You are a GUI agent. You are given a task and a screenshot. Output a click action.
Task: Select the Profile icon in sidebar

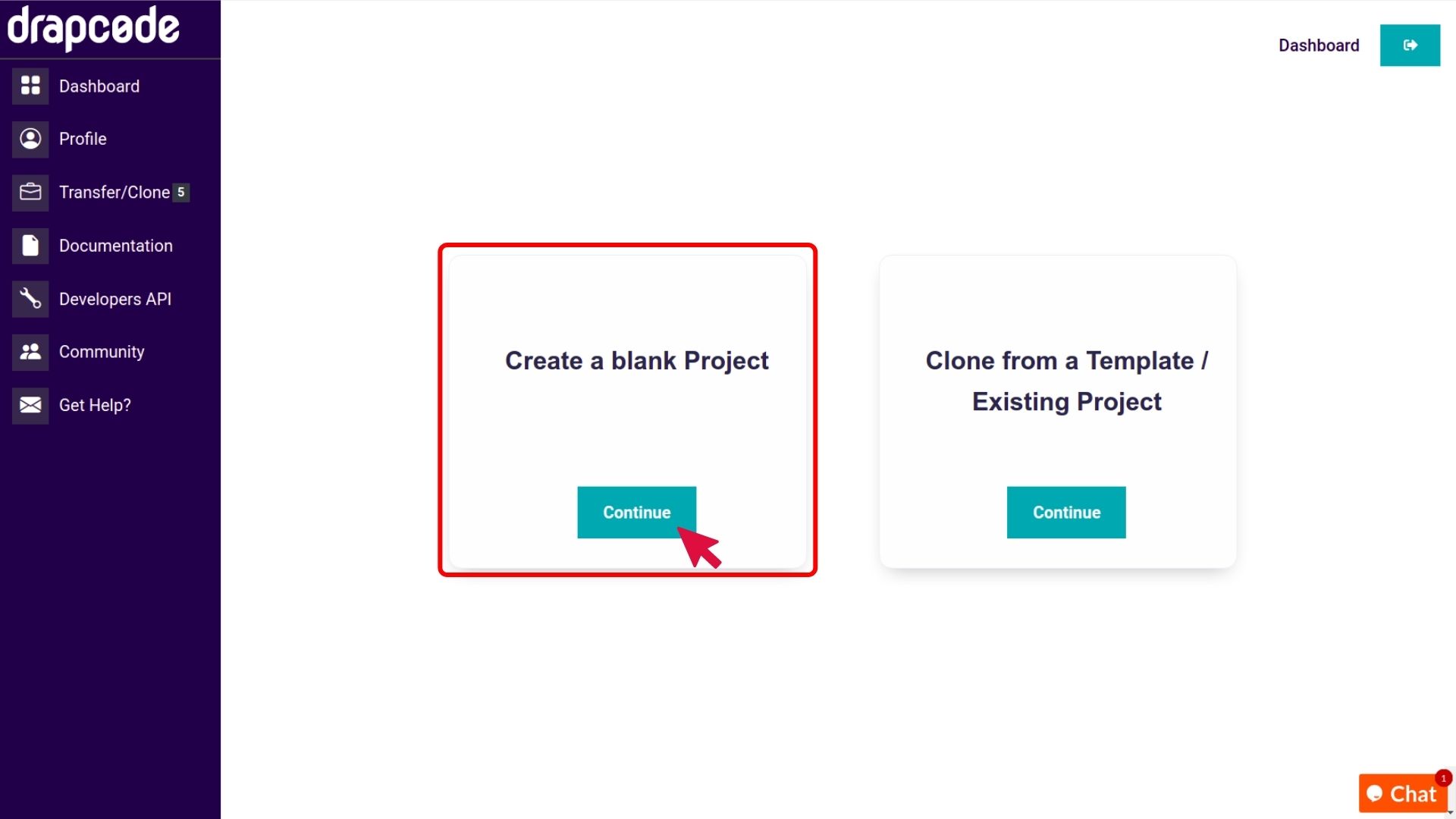coord(30,139)
